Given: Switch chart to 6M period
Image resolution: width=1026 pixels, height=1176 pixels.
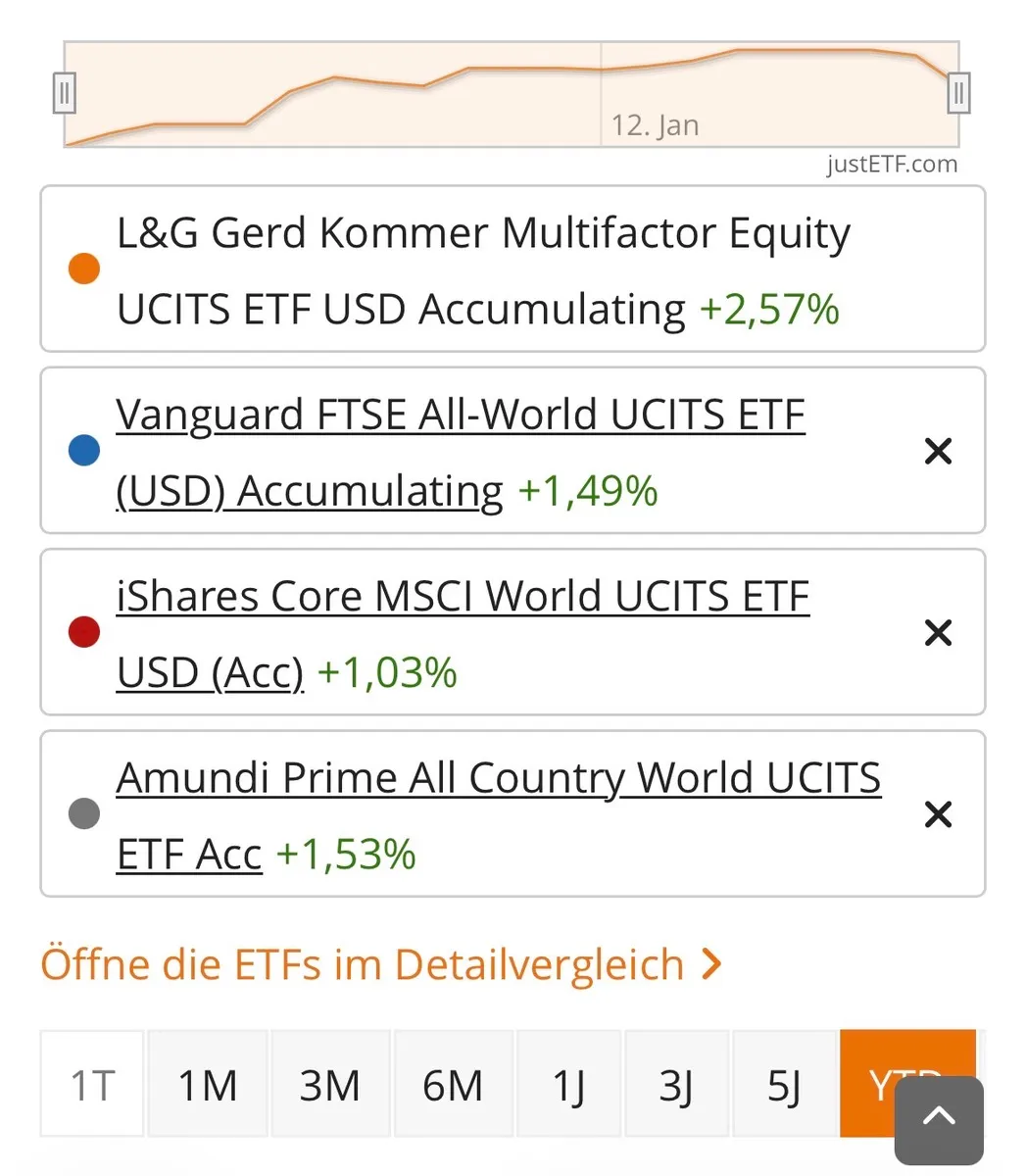Looking at the screenshot, I should (453, 1085).
